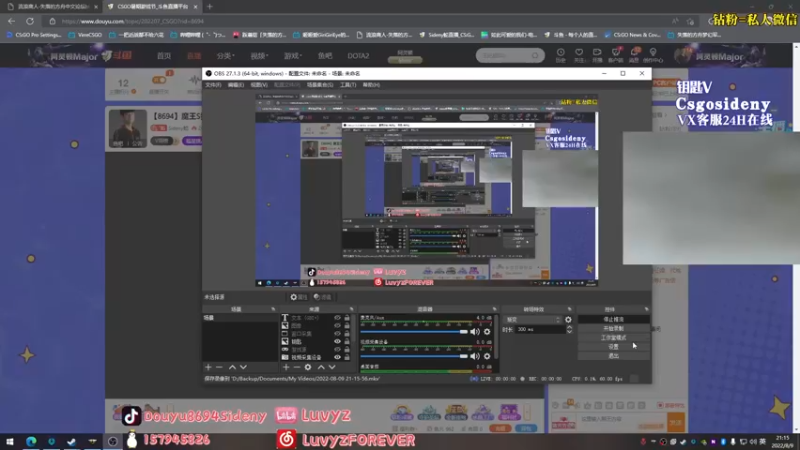This screenshot has width=800, height=450.
Task: Open 设置 settings in Controls panel
Action: coord(613,346)
